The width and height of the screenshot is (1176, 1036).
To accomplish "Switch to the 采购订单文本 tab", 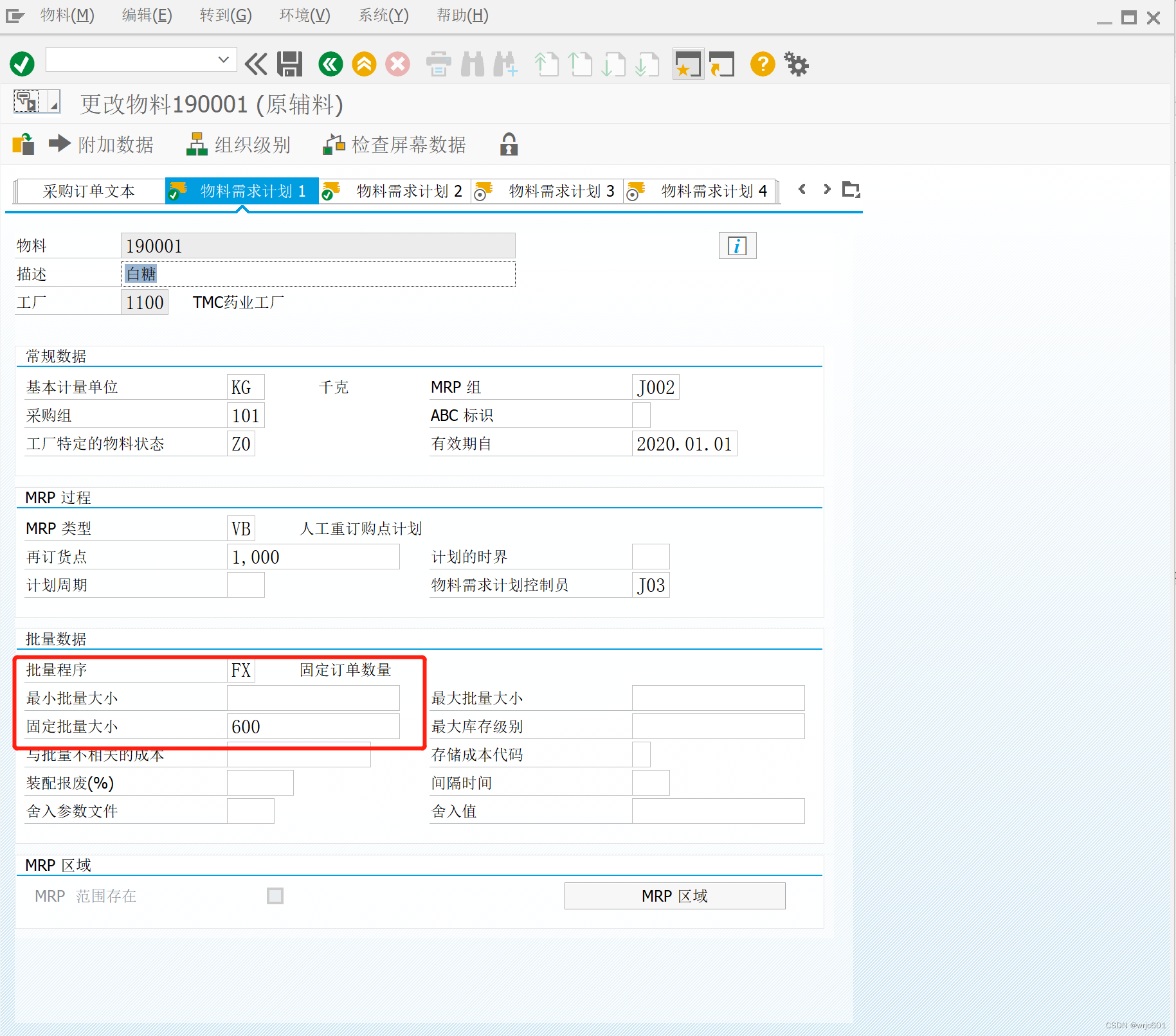I will [89, 191].
